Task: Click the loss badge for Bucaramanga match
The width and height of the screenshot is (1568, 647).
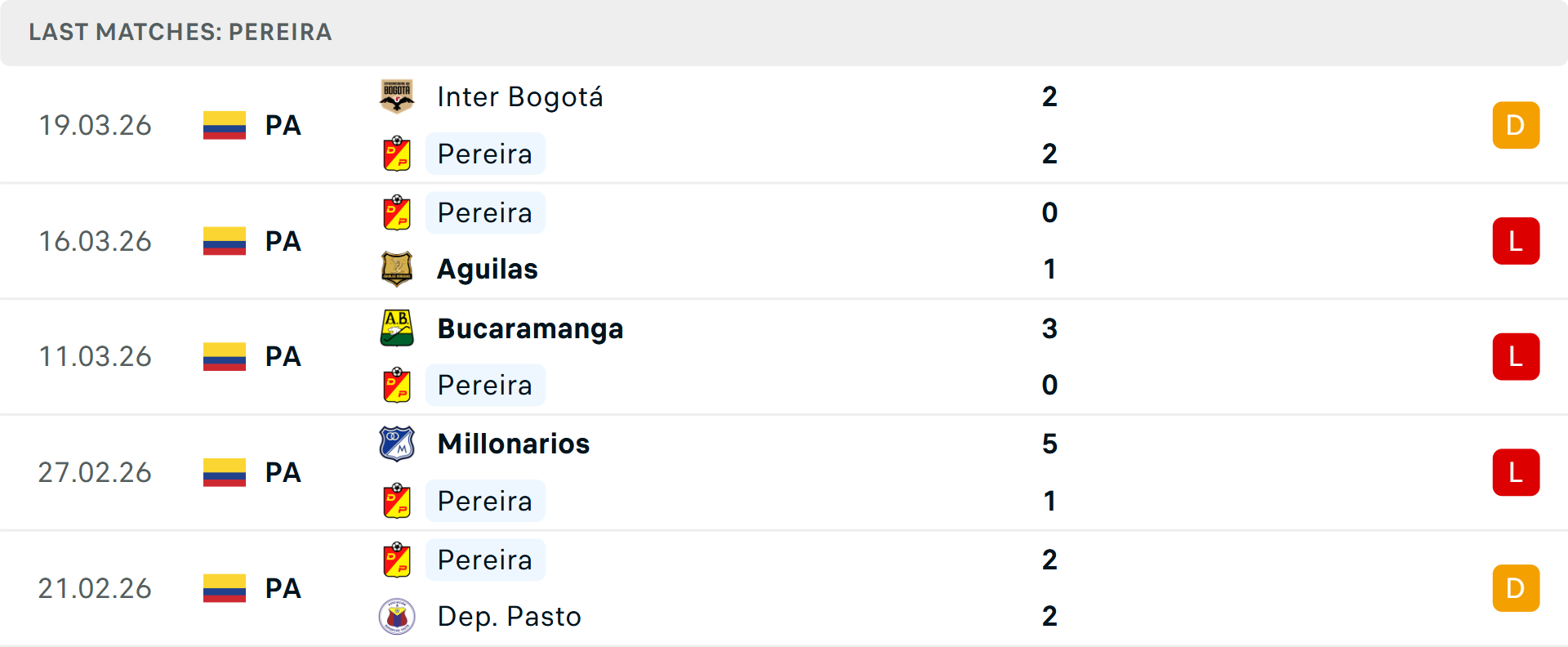Action: 1516,357
